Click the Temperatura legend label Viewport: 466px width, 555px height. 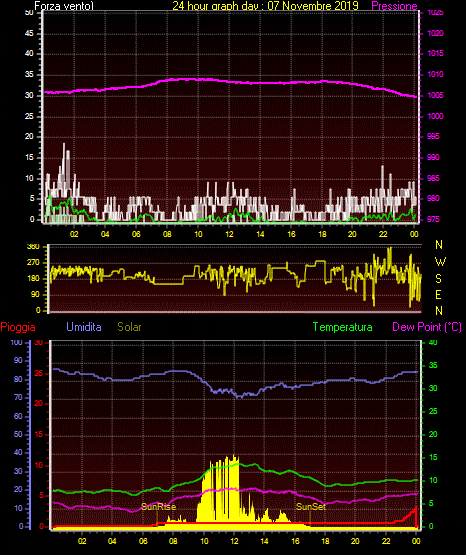(x=343, y=327)
